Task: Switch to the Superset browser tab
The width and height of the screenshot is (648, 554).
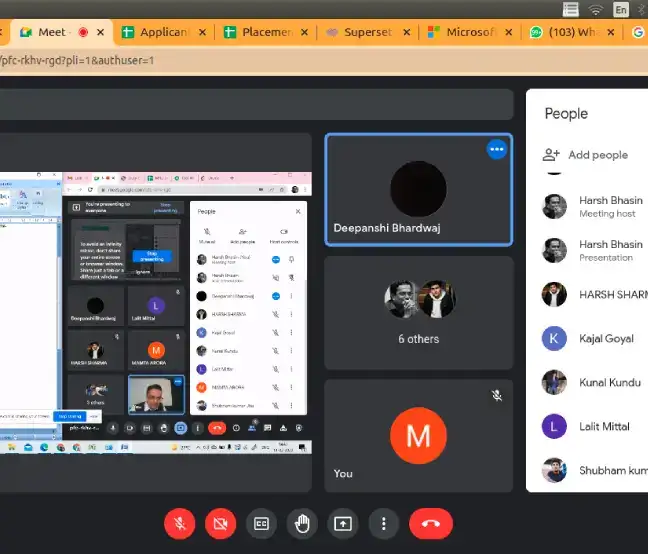Action: tap(366, 32)
